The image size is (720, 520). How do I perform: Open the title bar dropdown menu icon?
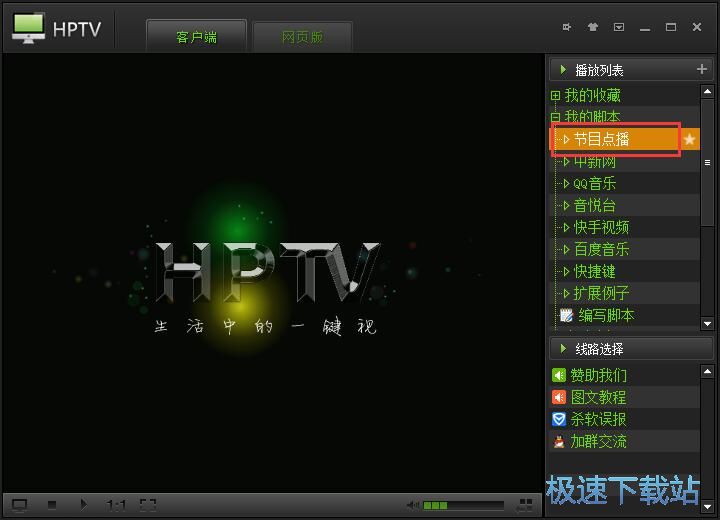click(619, 28)
